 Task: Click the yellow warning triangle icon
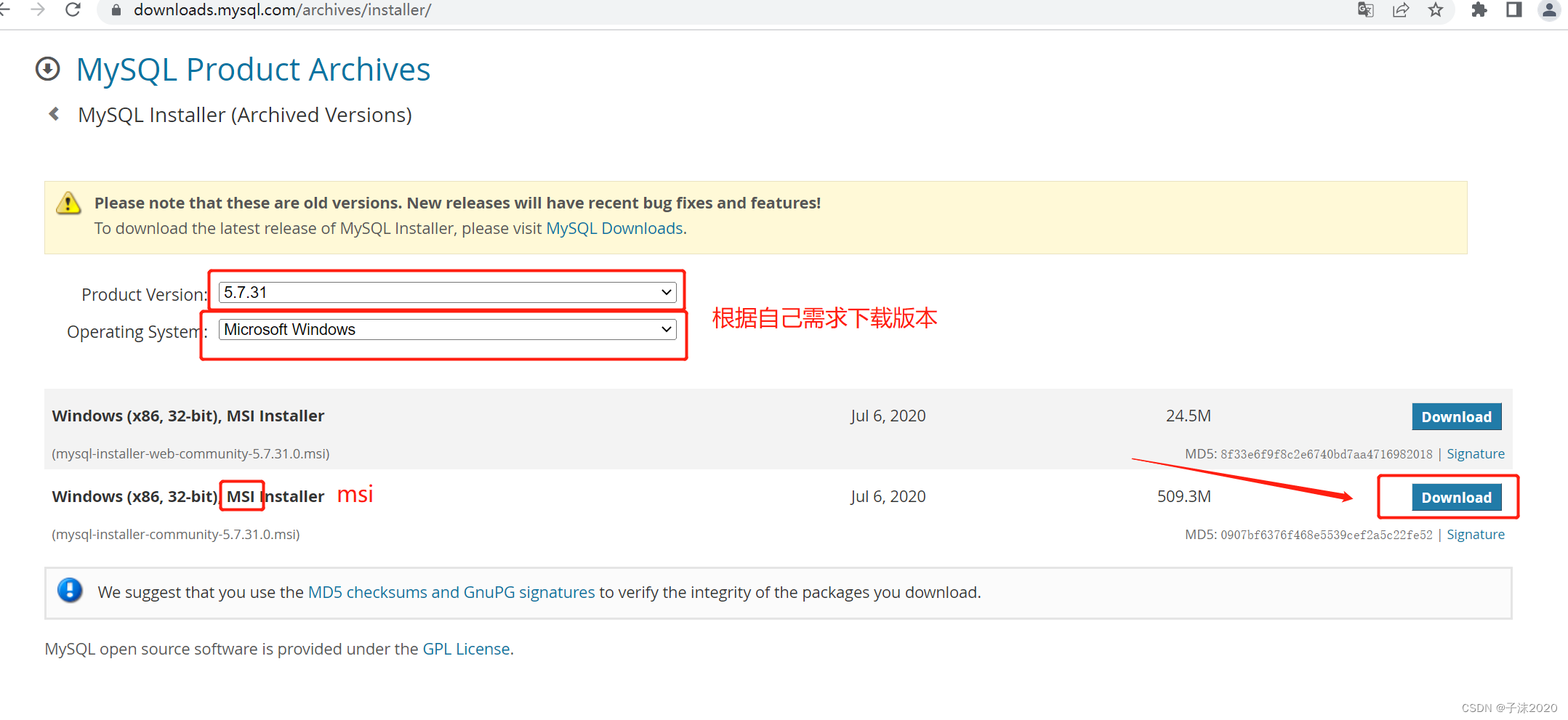pyautogui.click(x=68, y=203)
